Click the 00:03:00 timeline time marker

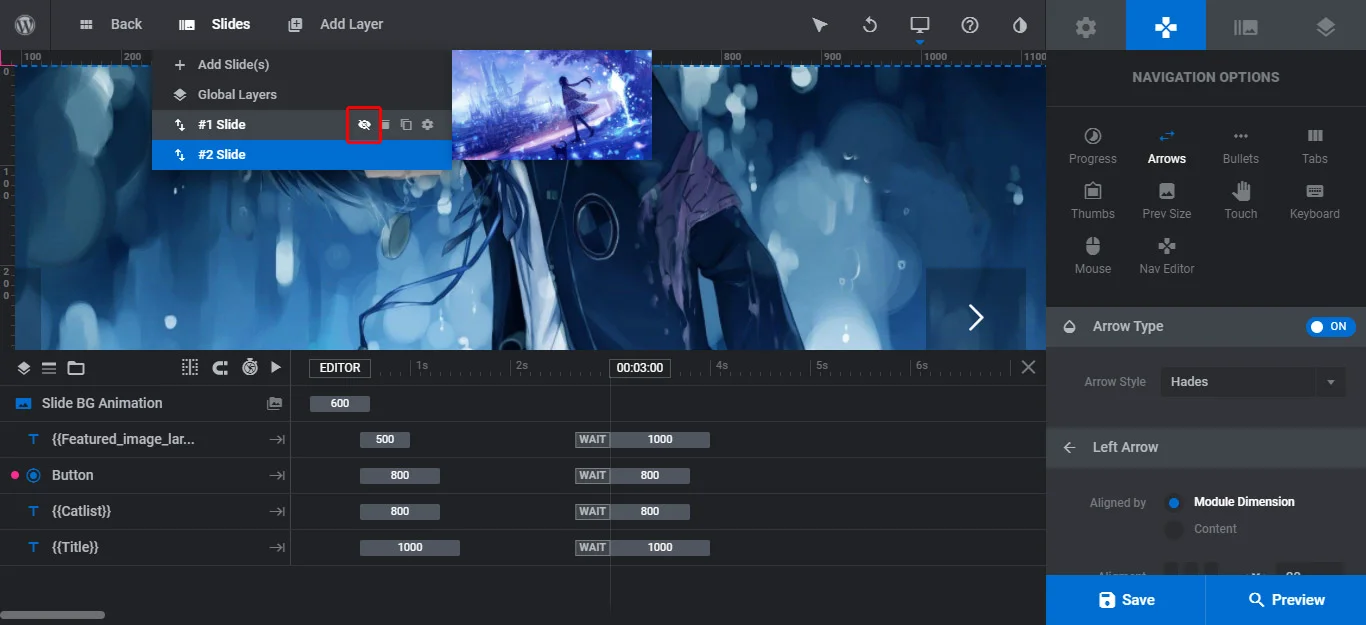[x=640, y=368]
